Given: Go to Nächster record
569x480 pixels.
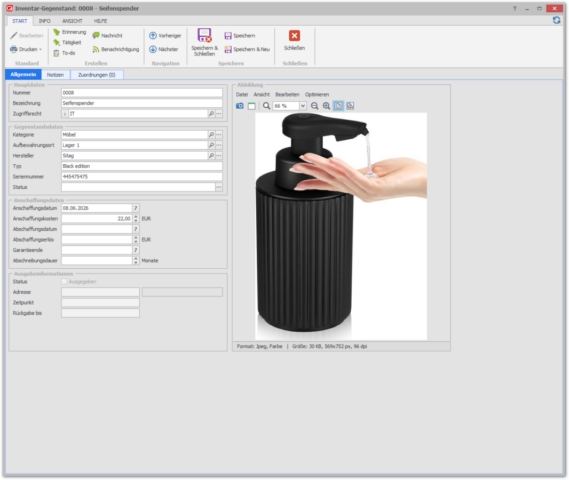Looking at the screenshot, I should pyautogui.click(x=164, y=49).
